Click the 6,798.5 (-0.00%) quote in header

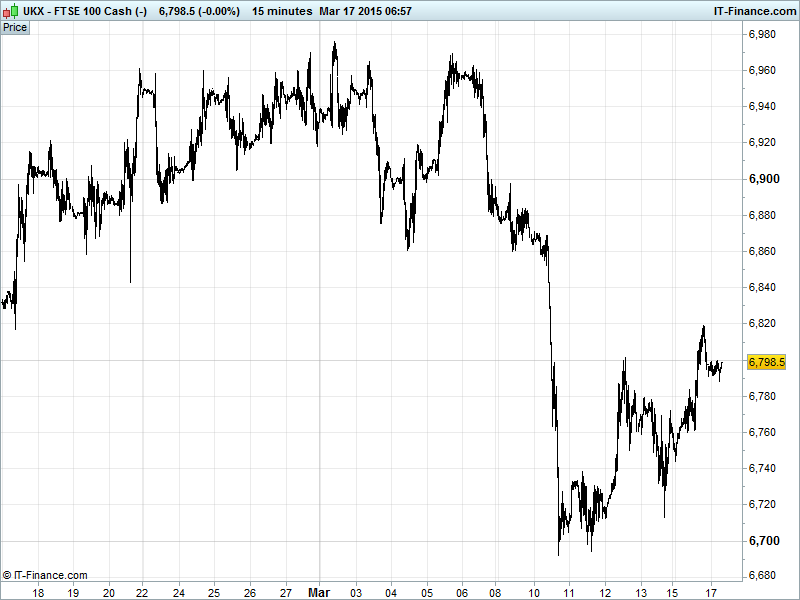(200, 10)
